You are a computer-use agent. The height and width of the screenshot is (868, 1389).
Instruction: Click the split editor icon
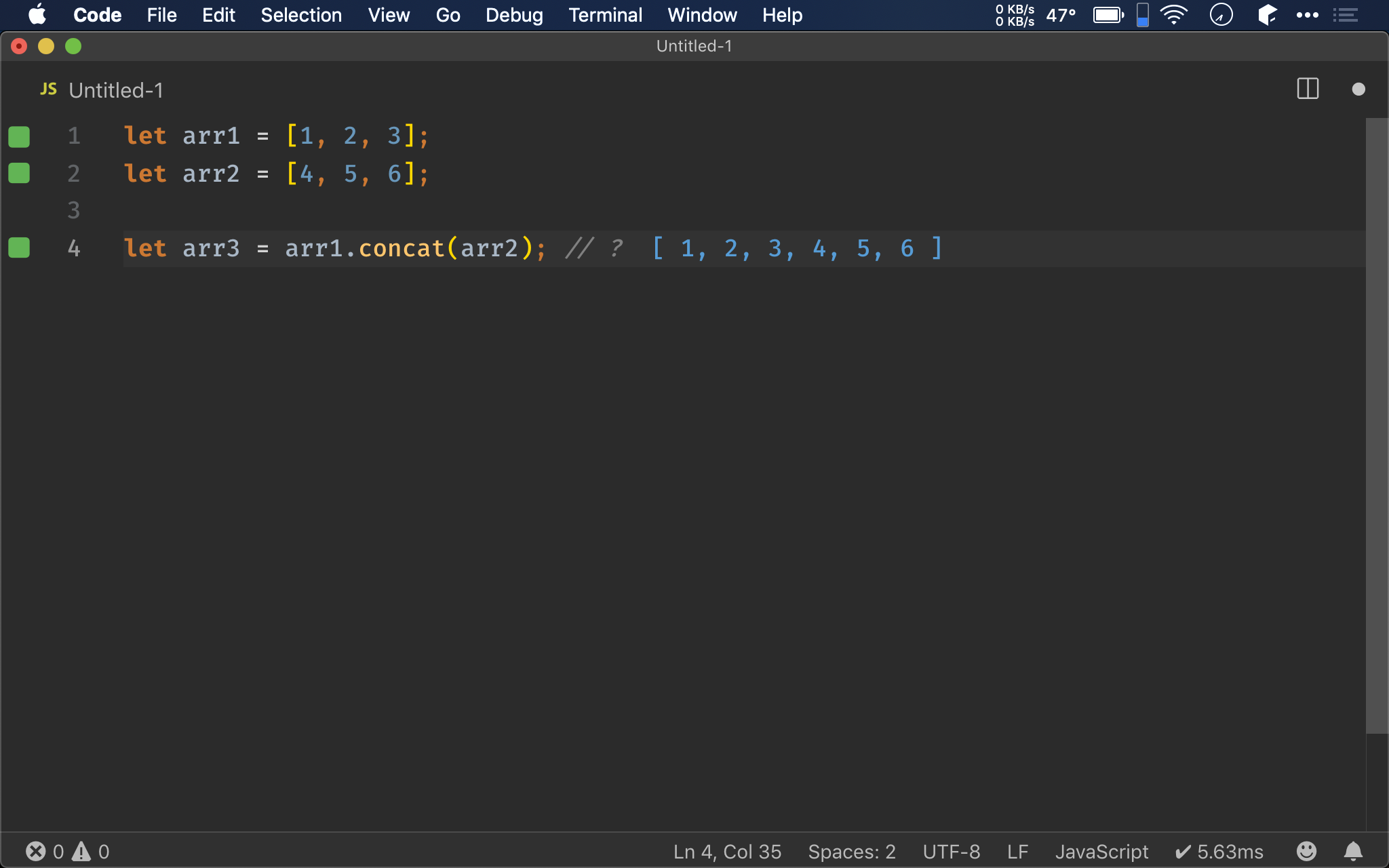pyautogui.click(x=1307, y=89)
